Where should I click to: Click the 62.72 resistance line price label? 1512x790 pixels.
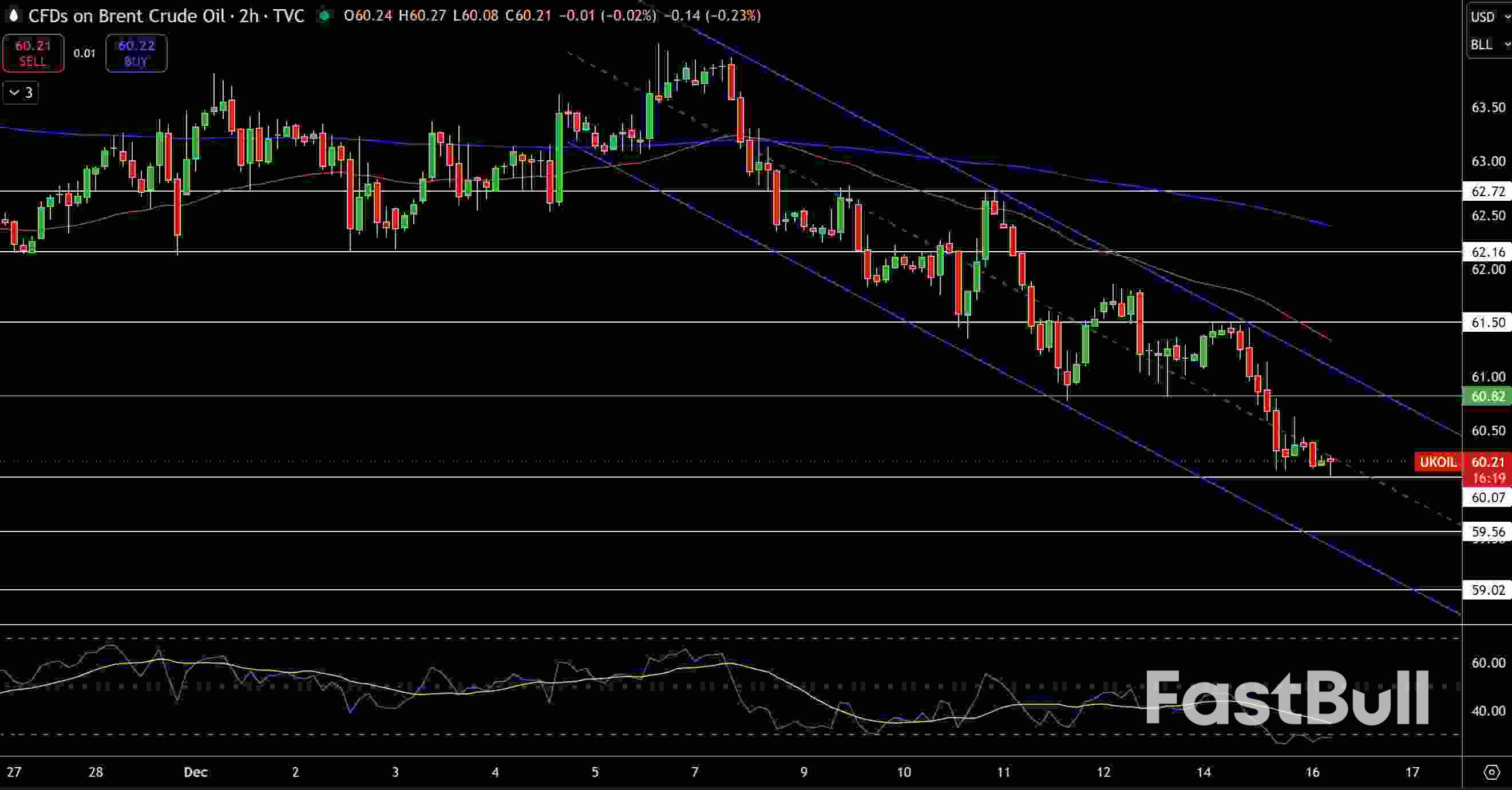1489,191
